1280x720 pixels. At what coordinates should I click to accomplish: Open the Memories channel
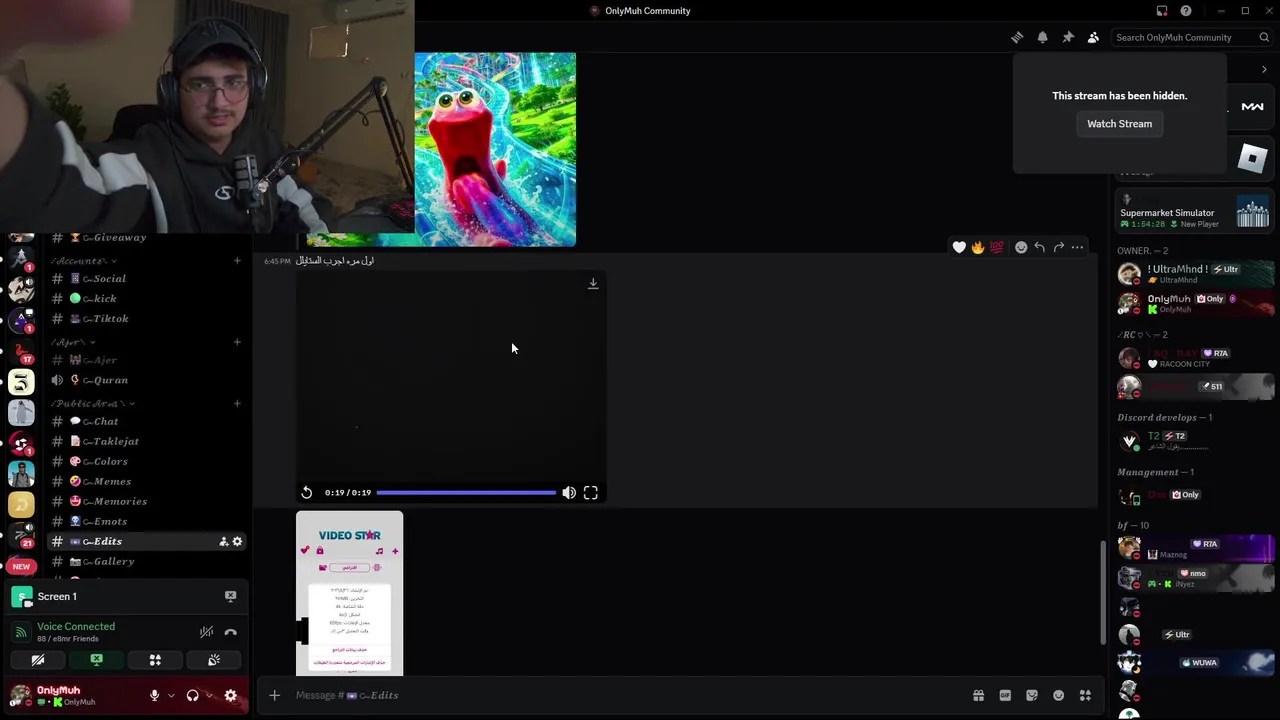[148, 501]
